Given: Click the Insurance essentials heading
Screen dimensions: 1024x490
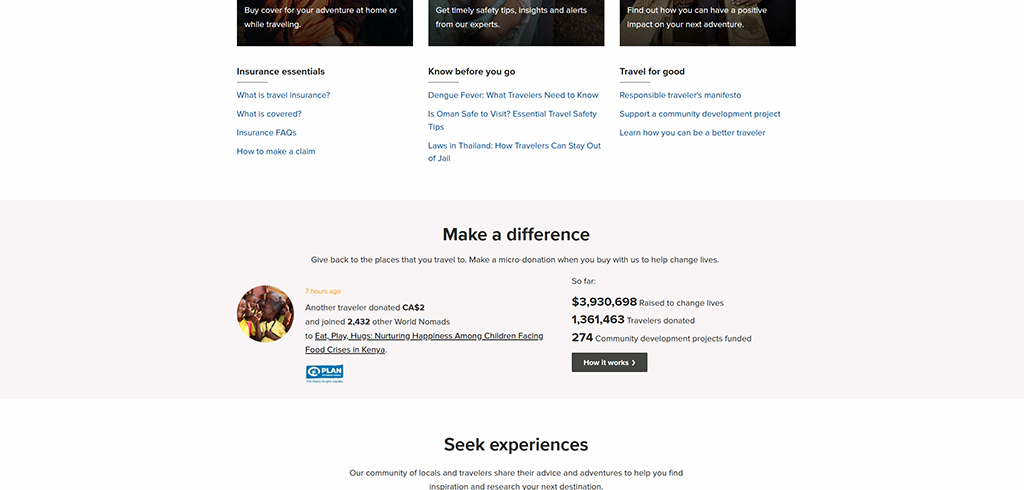Looking at the screenshot, I should pyautogui.click(x=280, y=71).
